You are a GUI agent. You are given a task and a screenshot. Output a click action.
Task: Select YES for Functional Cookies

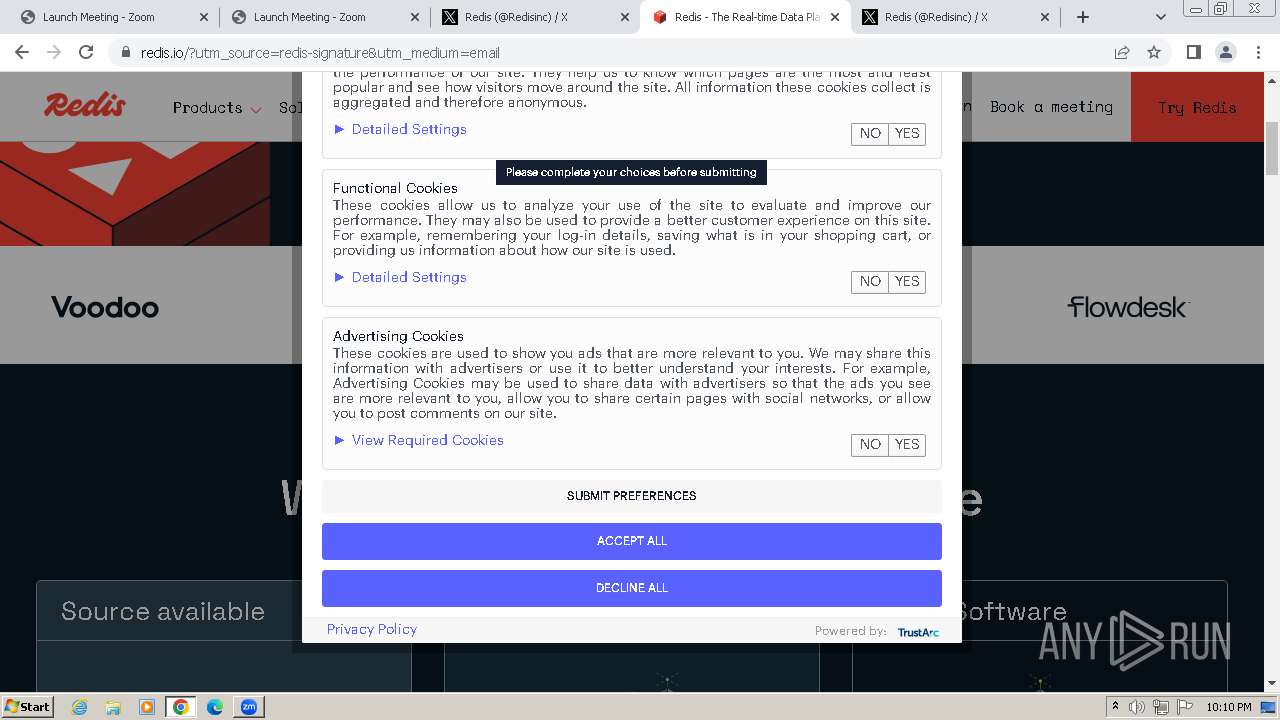[x=907, y=282]
